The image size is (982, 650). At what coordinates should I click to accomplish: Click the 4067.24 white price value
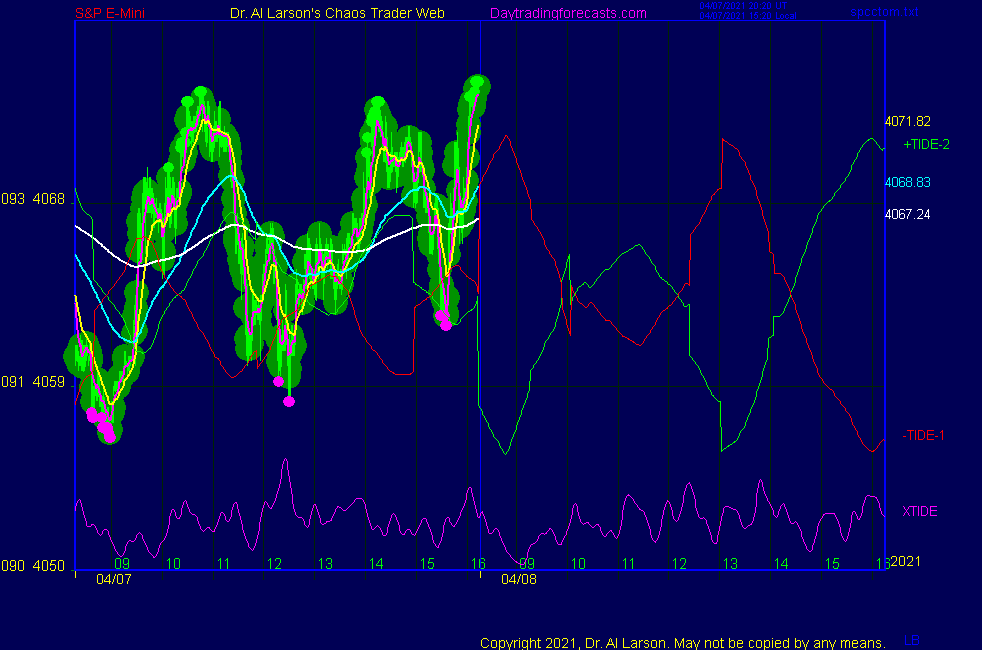[908, 214]
